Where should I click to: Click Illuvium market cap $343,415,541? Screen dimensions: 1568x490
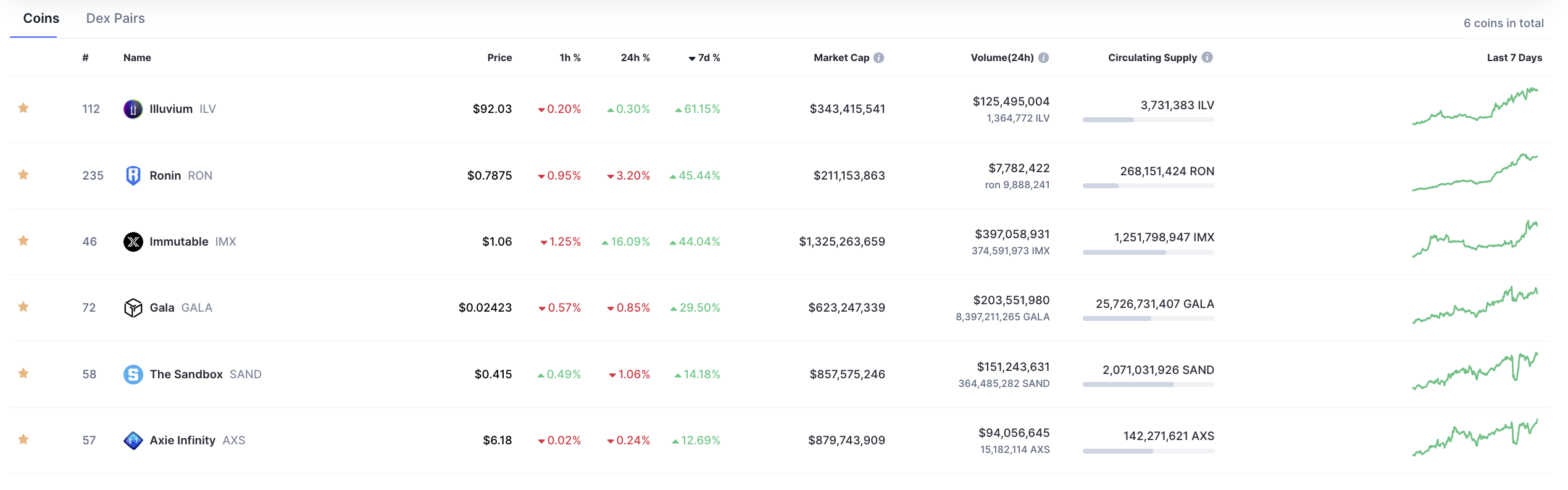pos(848,109)
